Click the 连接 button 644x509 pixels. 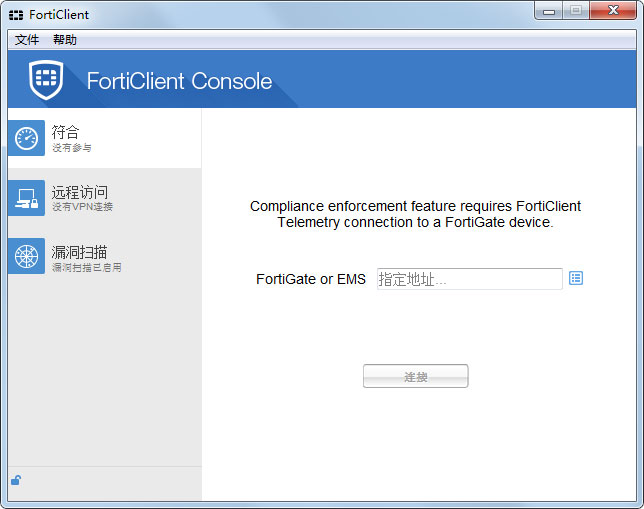pos(415,377)
